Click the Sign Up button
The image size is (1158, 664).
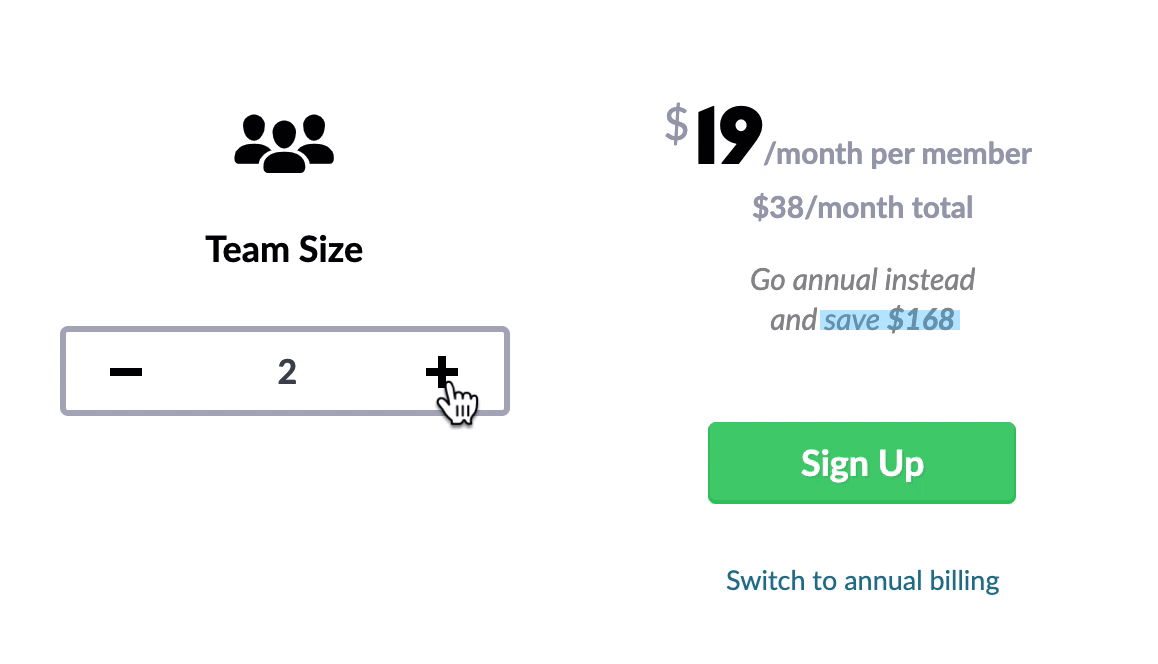[x=861, y=462]
